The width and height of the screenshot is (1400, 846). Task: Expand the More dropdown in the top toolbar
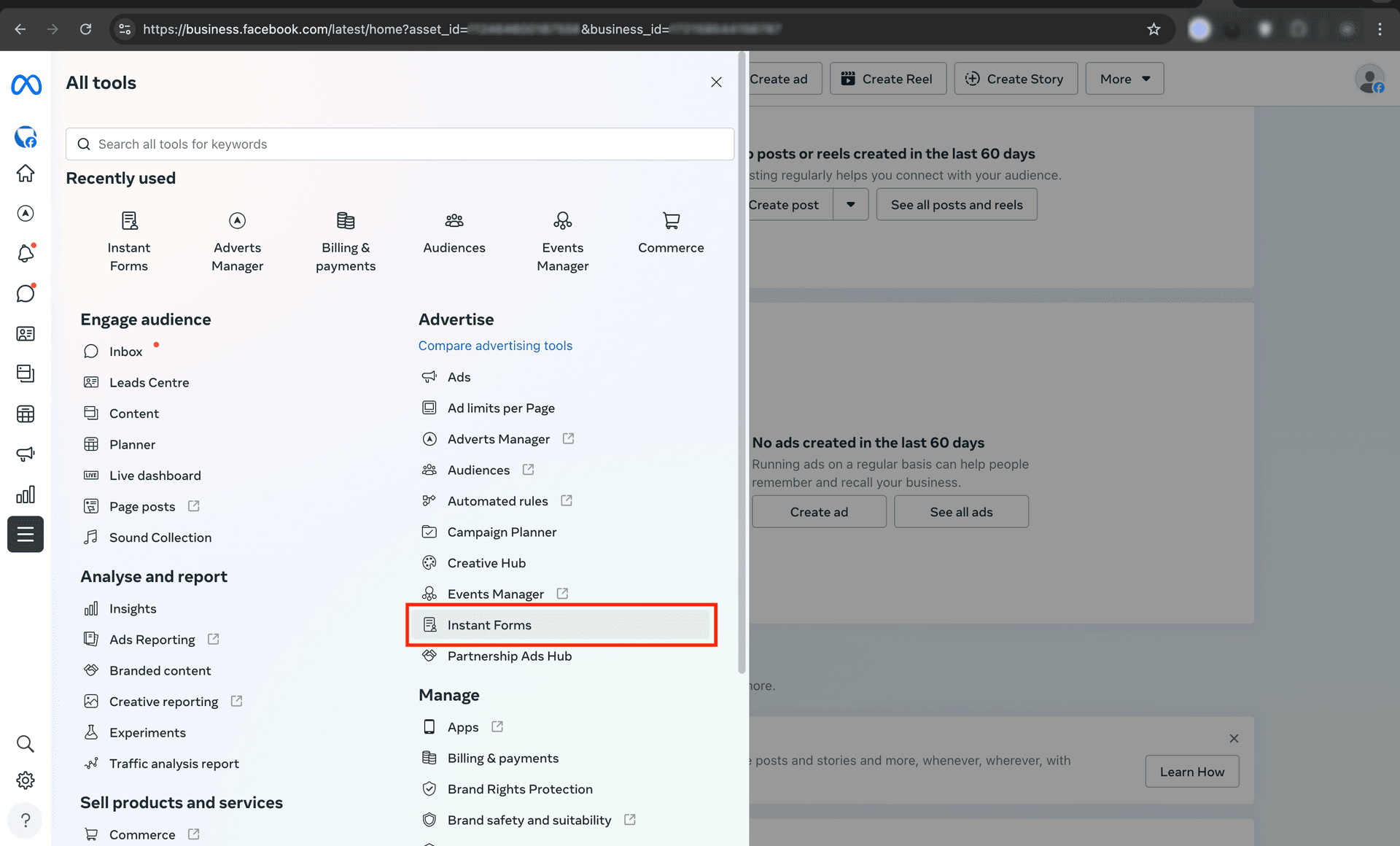point(1124,78)
